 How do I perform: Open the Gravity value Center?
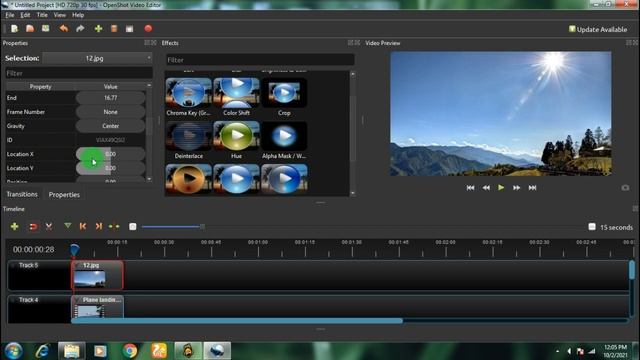click(110, 126)
